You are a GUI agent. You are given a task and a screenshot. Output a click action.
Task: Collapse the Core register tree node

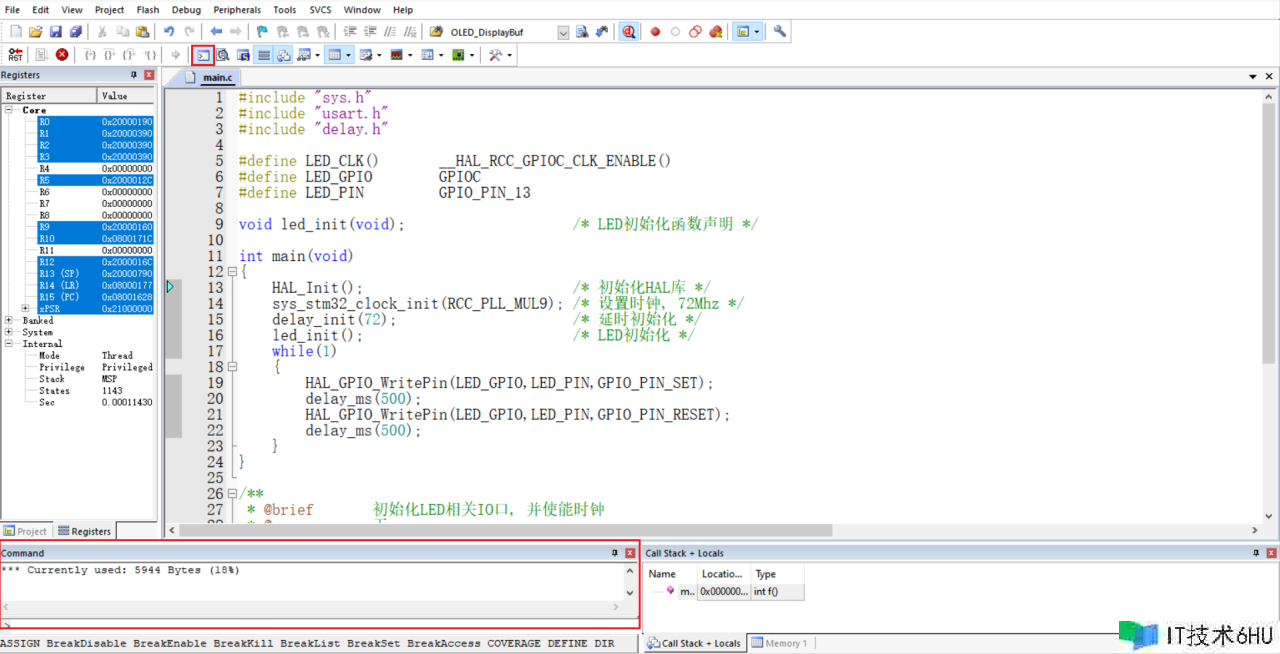coord(9,110)
